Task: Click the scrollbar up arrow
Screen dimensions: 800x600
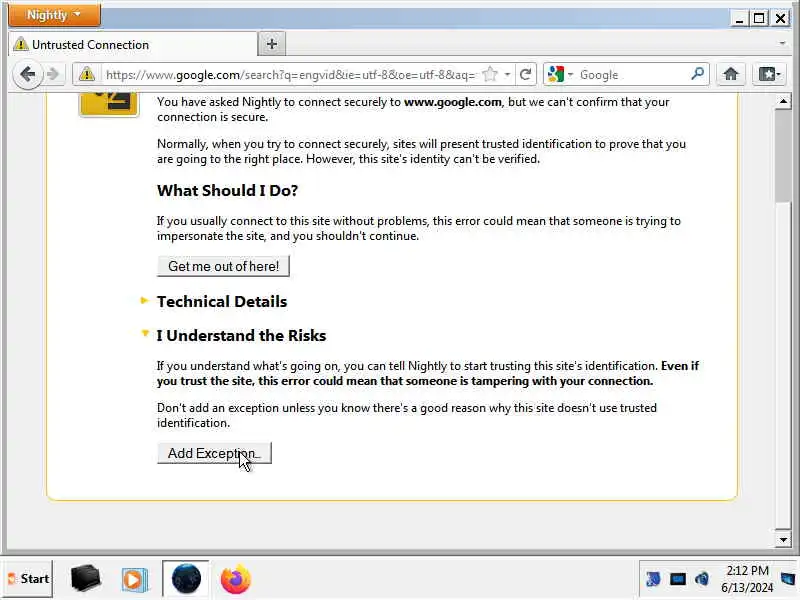Action: tap(783, 102)
